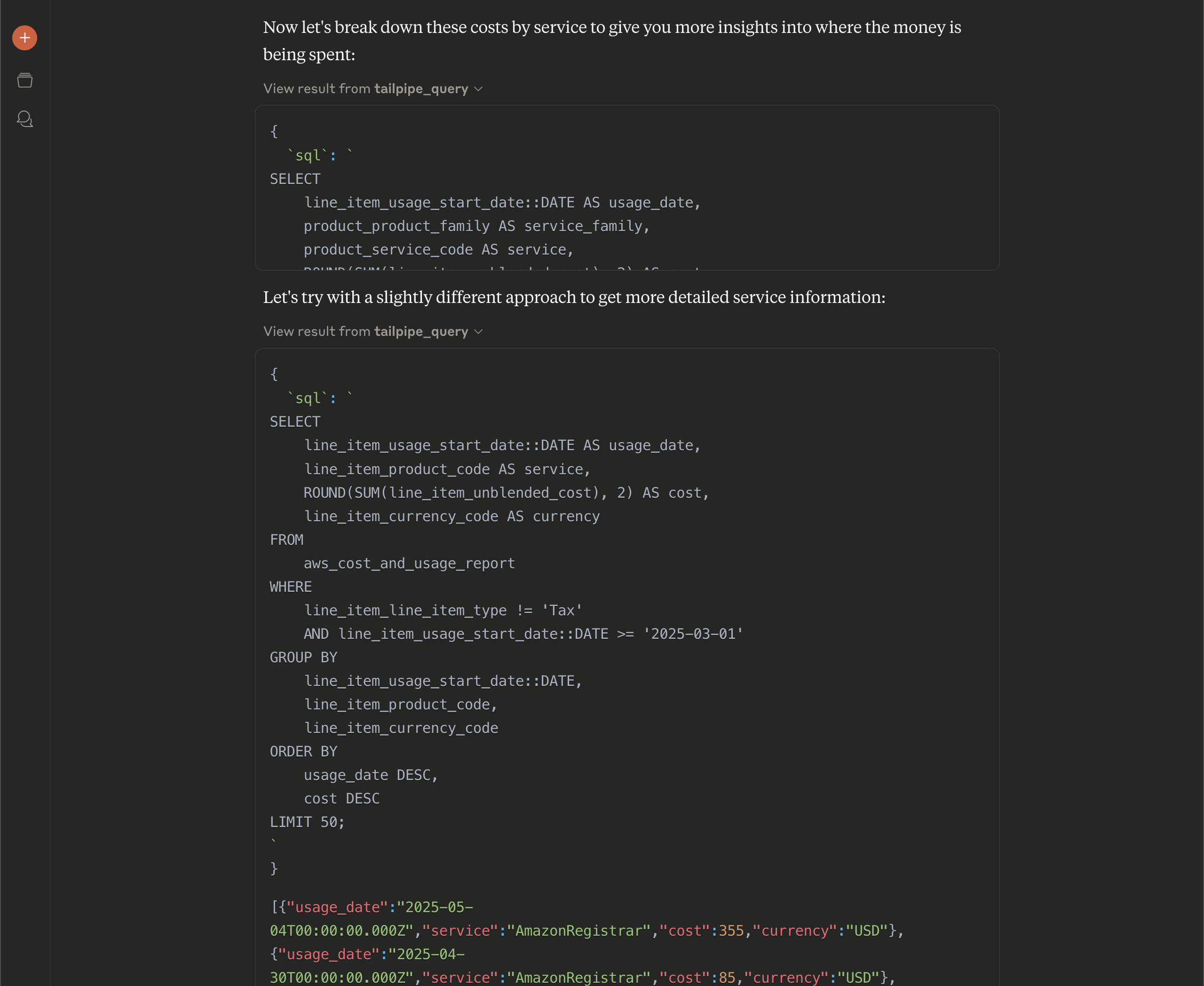The width and height of the screenshot is (1204, 986).
Task: Click the 'Let's try with a slightly different approach' text
Action: [574, 297]
